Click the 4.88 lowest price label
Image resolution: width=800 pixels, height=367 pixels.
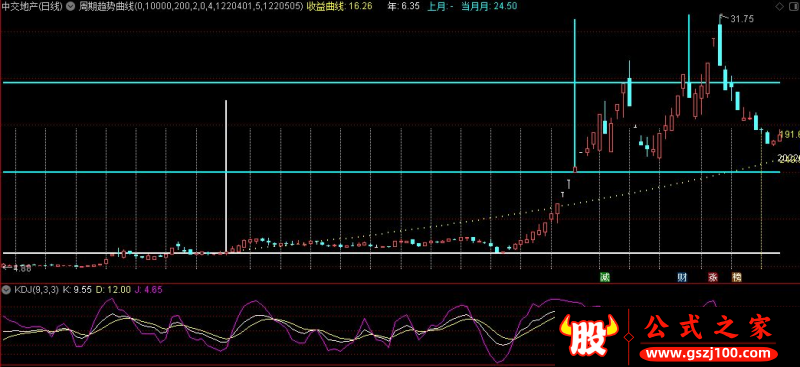22,268
